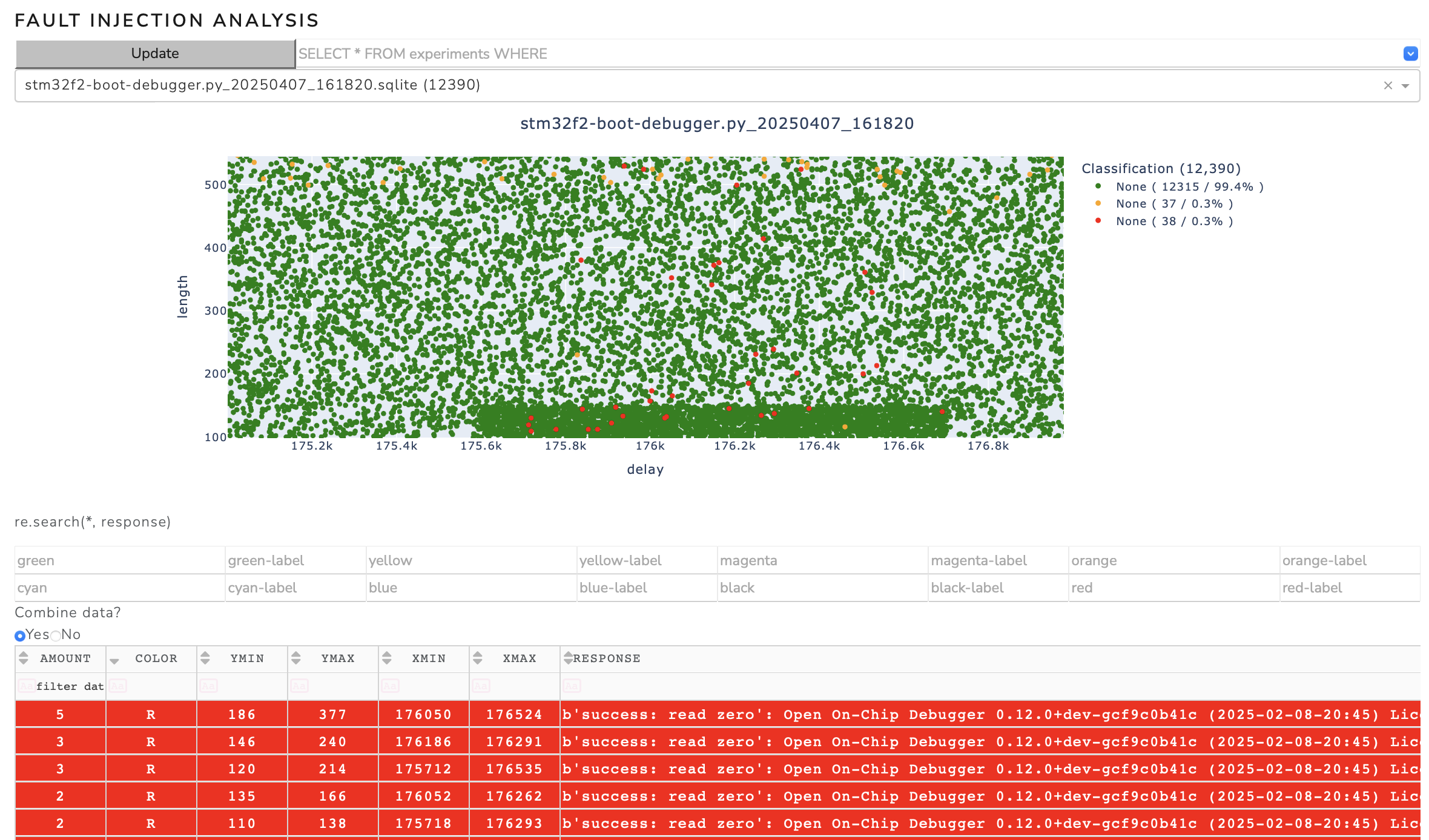The height and width of the screenshot is (840, 1429).
Task: Select Yes for Combine data
Action: (20, 635)
